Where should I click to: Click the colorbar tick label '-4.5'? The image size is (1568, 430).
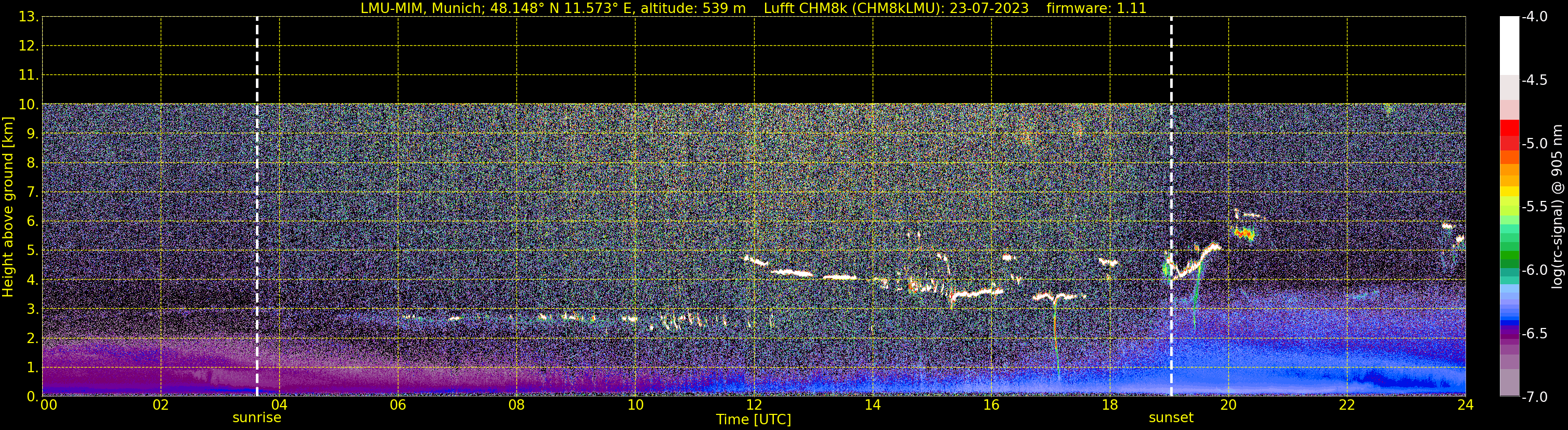[1534, 80]
